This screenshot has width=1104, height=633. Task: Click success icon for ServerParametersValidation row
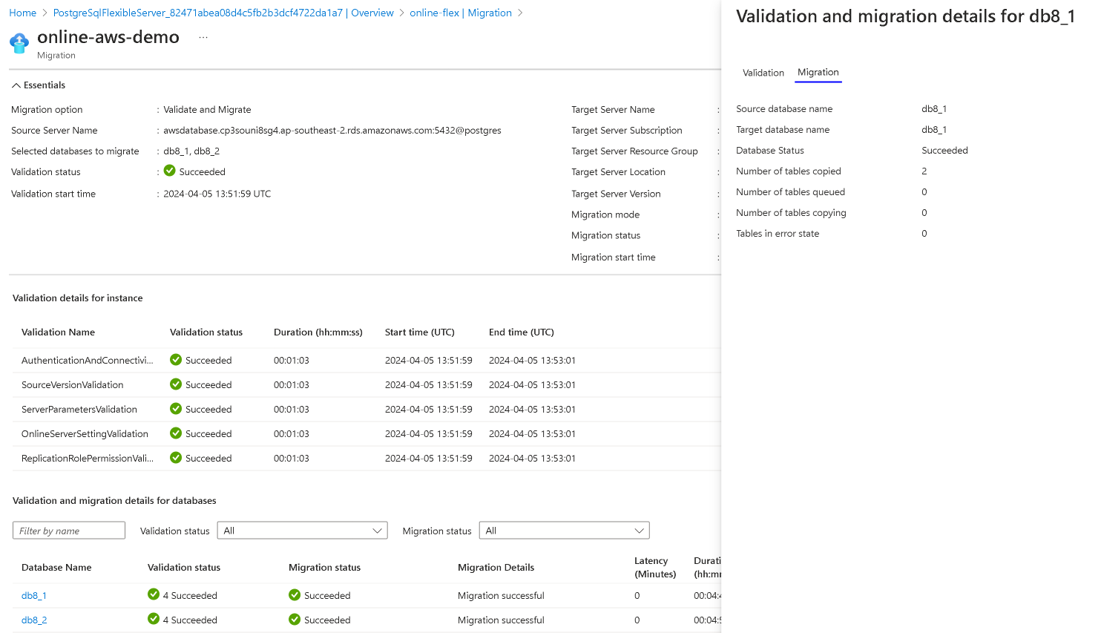point(176,409)
